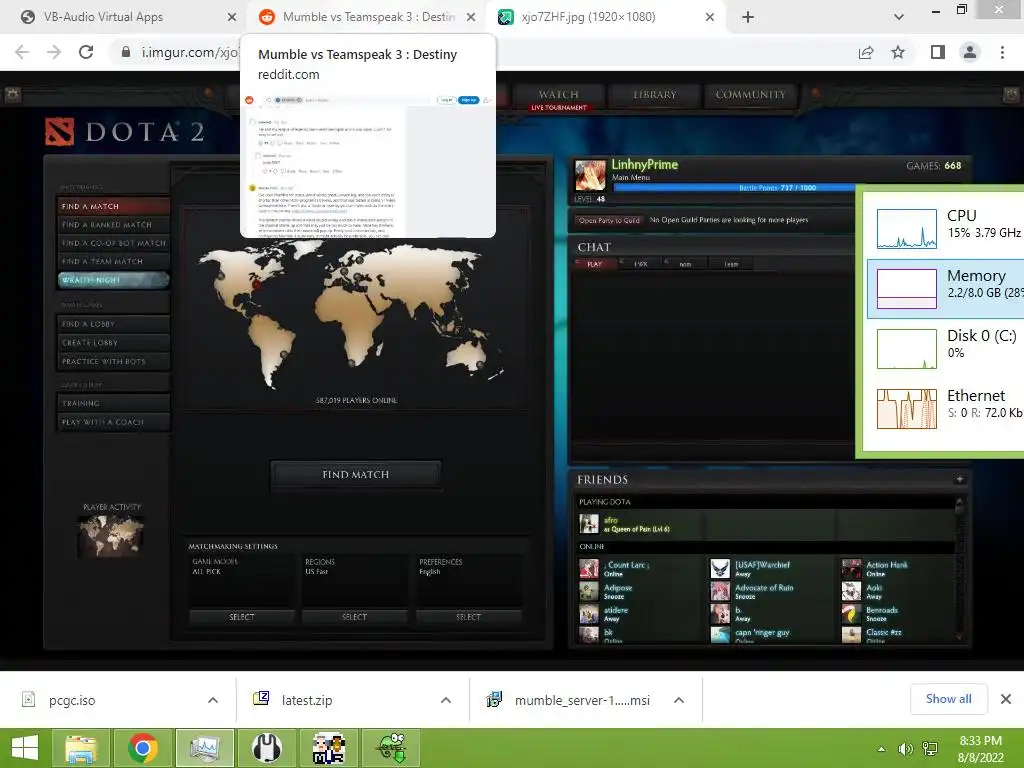The height and width of the screenshot is (768, 1024).
Task: Close the Mumble vs Teamspeak tab
Action: (471, 17)
